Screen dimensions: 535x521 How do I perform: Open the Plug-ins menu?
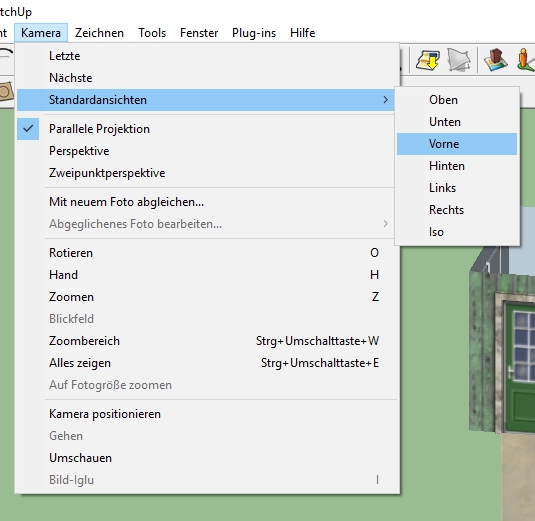(x=254, y=33)
